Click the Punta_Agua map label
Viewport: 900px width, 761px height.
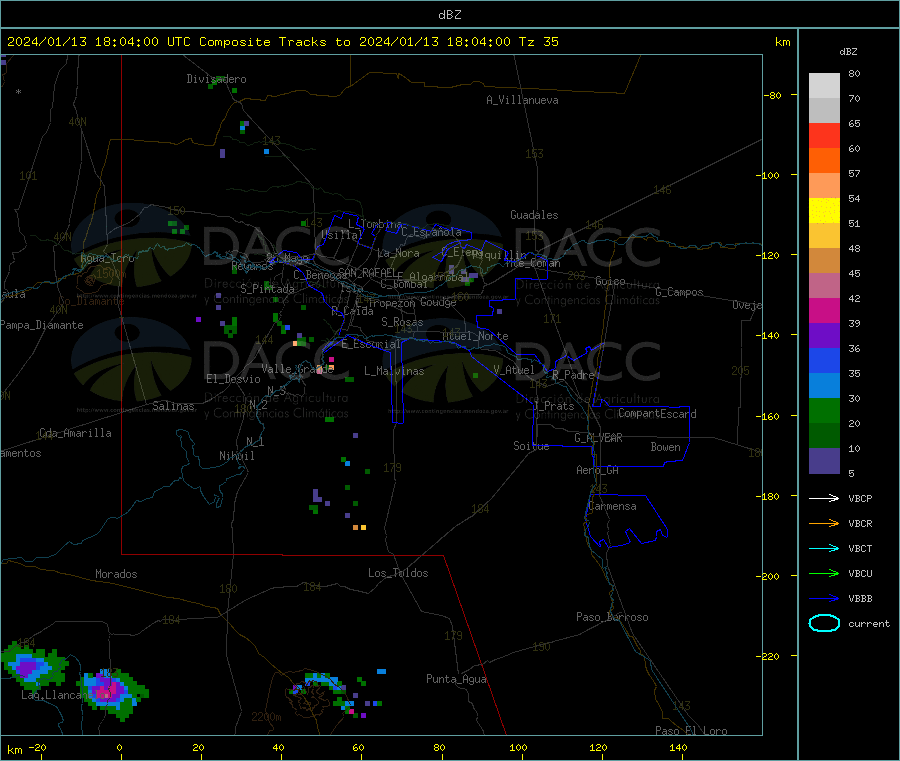(456, 679)
